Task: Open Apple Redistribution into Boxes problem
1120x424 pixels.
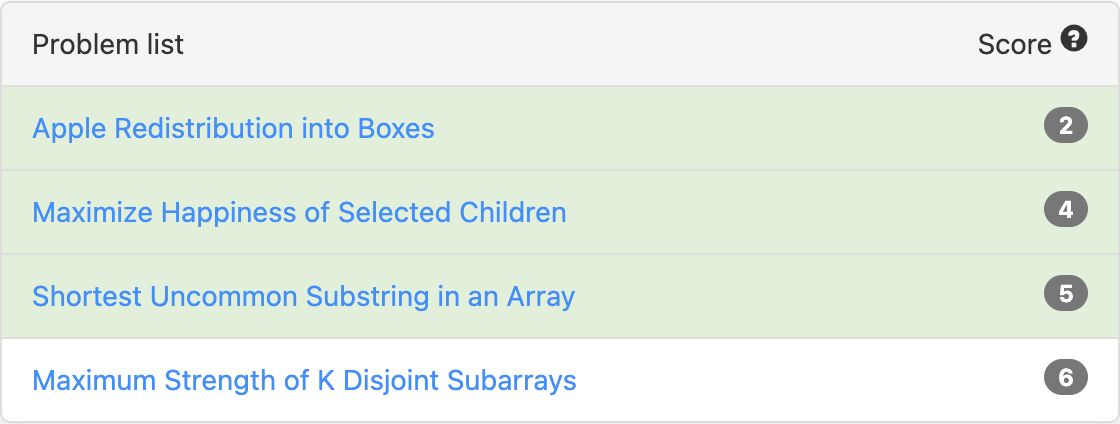Action: click(234, 128)
